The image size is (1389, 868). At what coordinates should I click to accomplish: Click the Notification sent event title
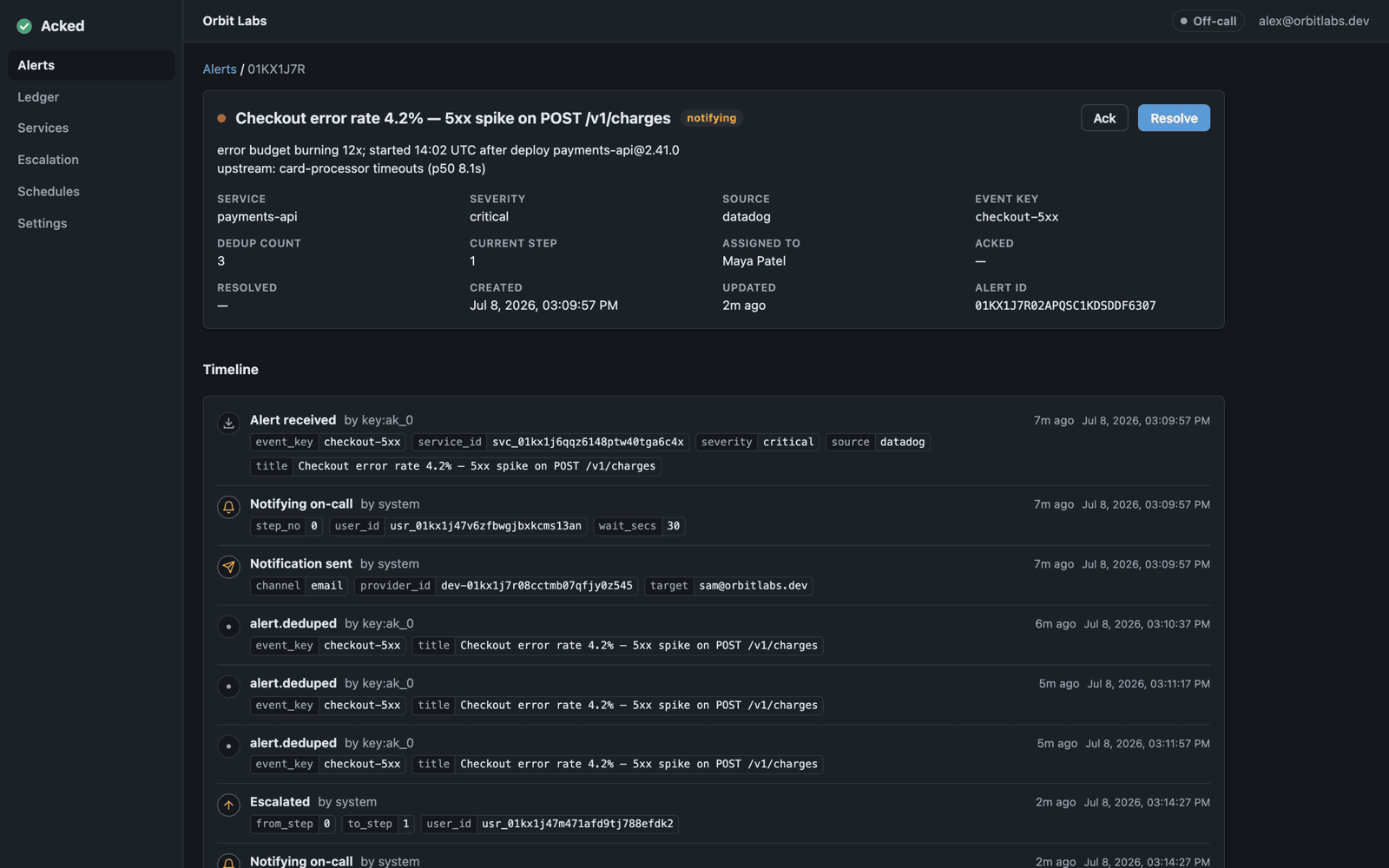(301, 564)
